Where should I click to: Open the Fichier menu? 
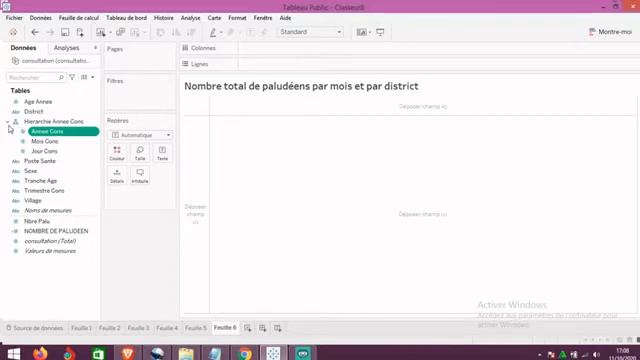coord(14,18)
